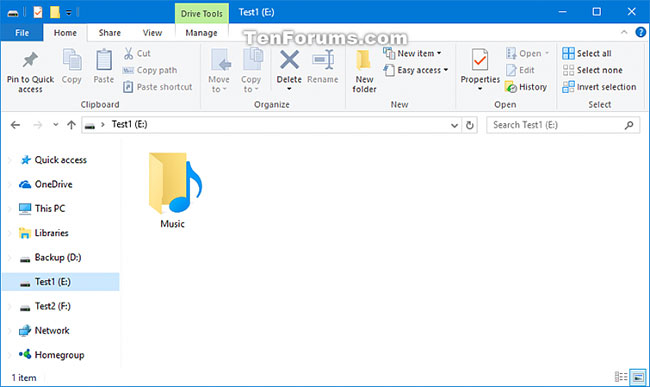This screenshot has width=650, height=387.
Task: Select Homegroup in navigation pane
Action: point(61,355)
